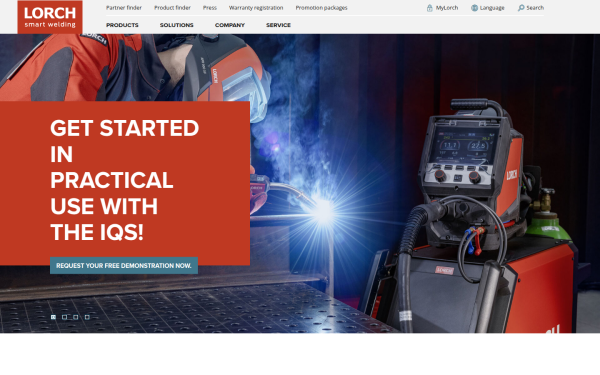Expand the Products menu
The height and width of the screenshot is (375, 600).
click(122, 25)
